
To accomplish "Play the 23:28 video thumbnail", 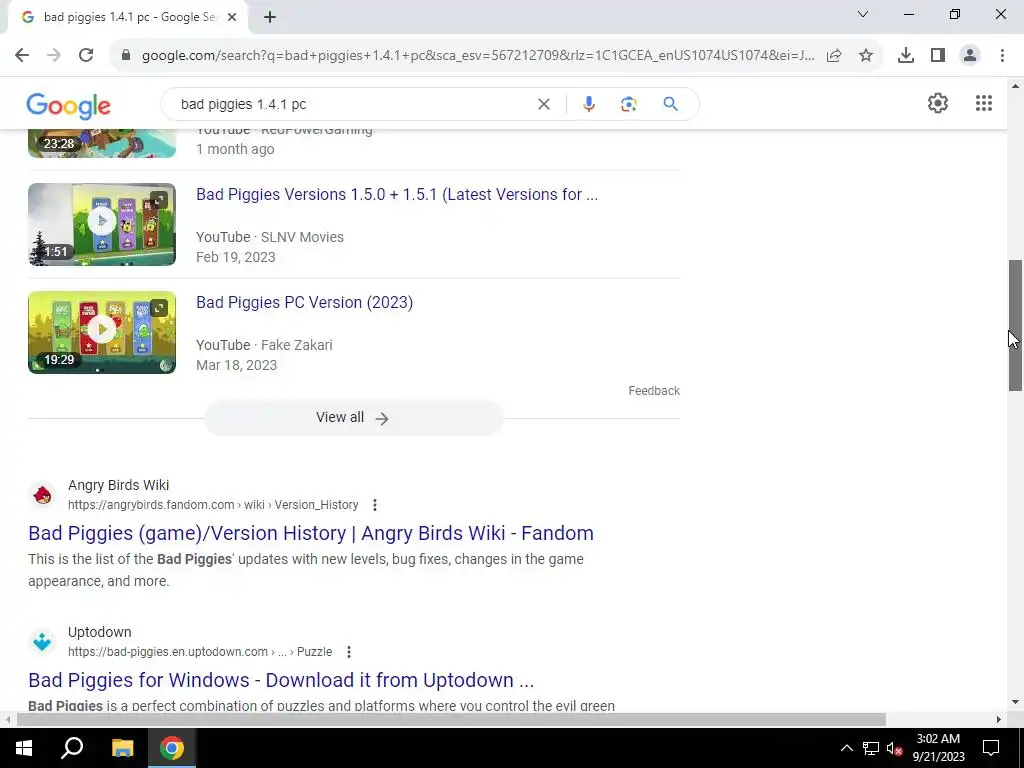I will 102,144.
